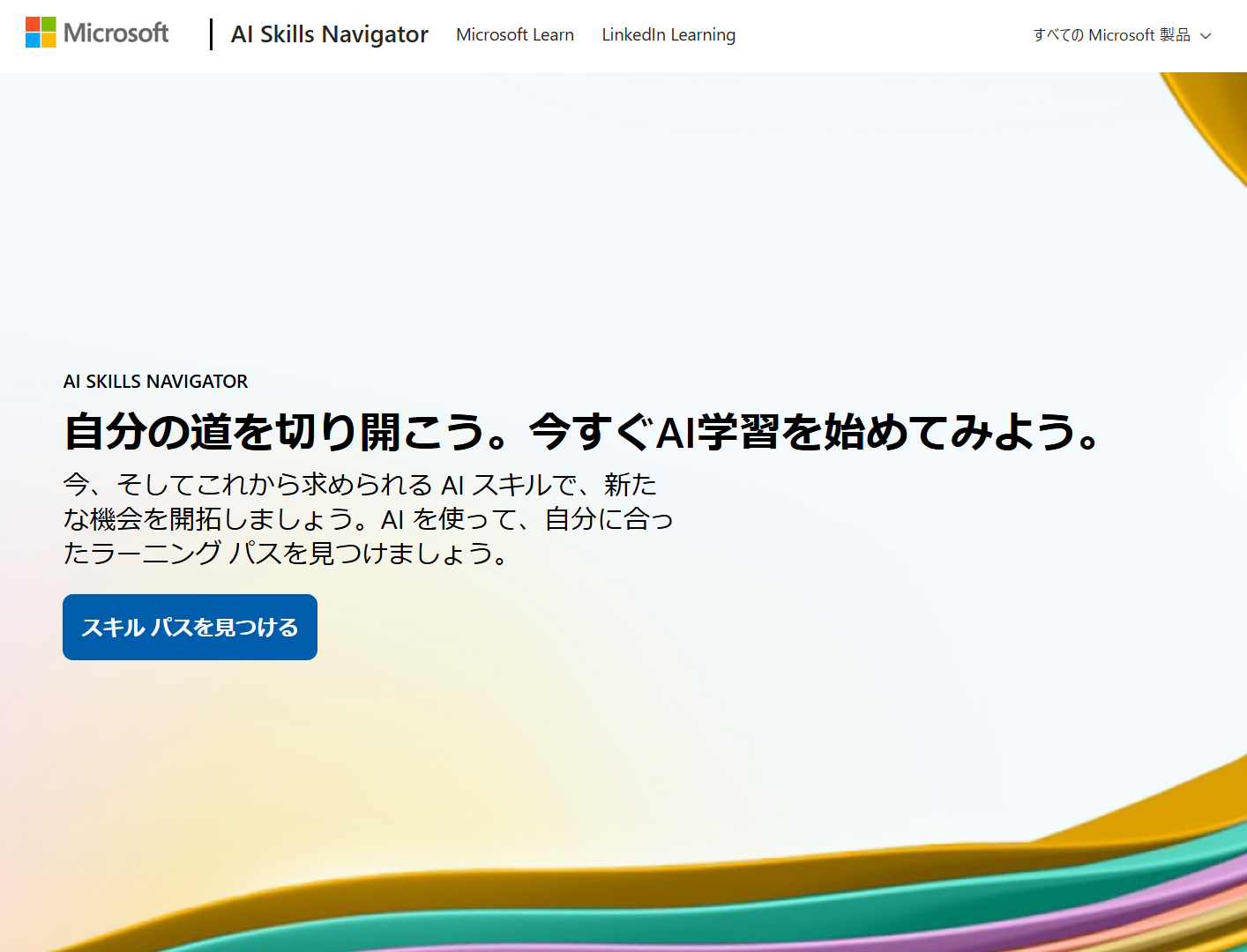Click the AI SKILLS NAVIGATOR eyebrow label
Screen dimensions: 1247x952
pyautogui.click(x=154, y=381)
